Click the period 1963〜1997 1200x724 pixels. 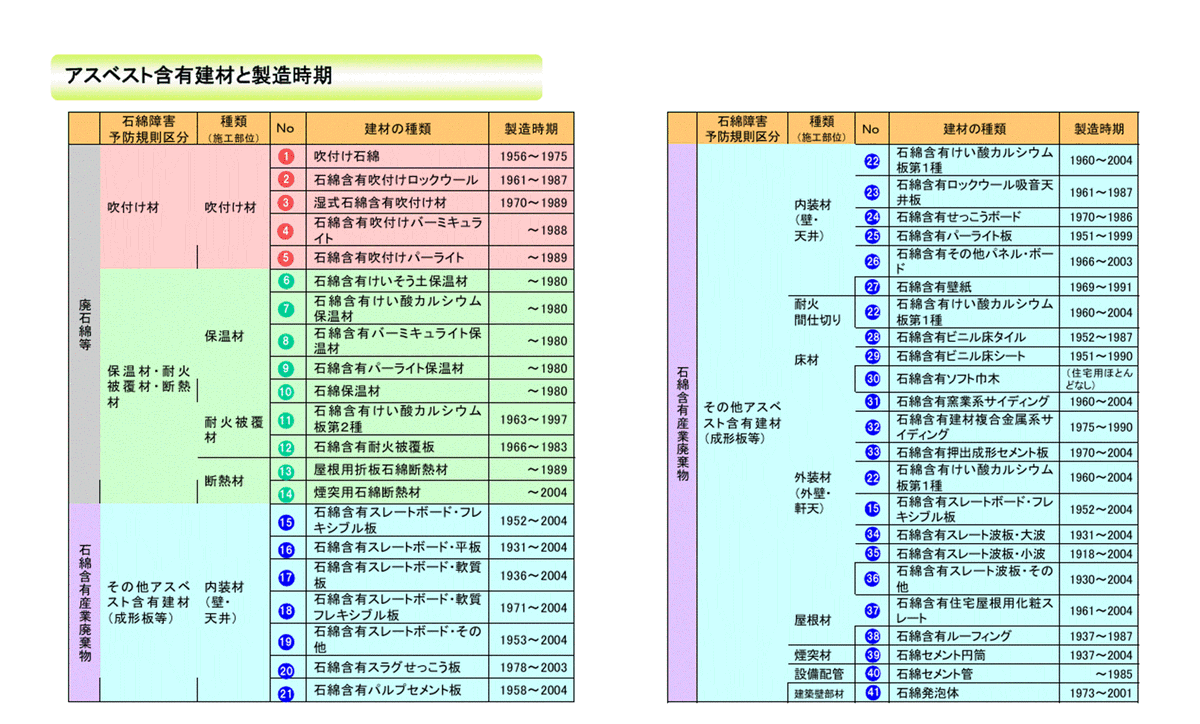(x=533, y=421)
